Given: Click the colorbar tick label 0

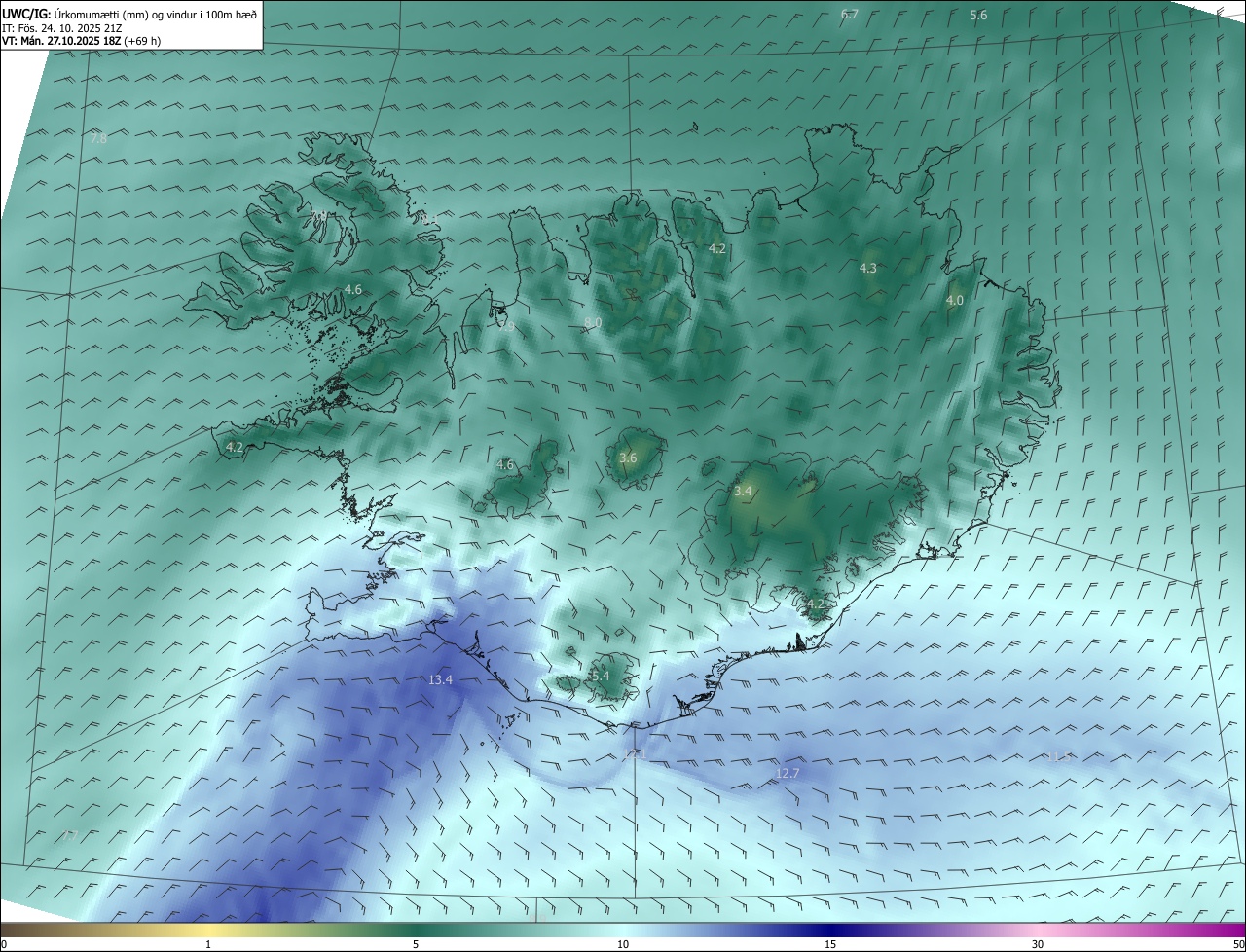Looking at the screenshot, I should click(x=4, y=944).
